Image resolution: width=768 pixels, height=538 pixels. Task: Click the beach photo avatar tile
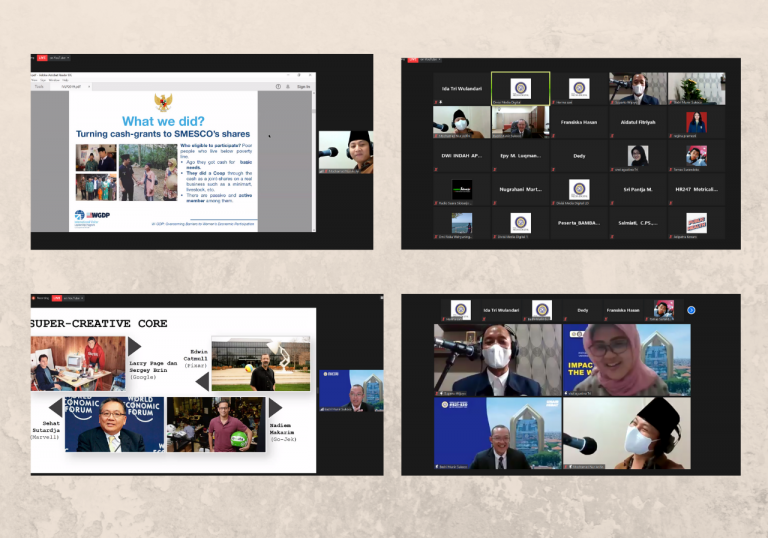[461, 223]
